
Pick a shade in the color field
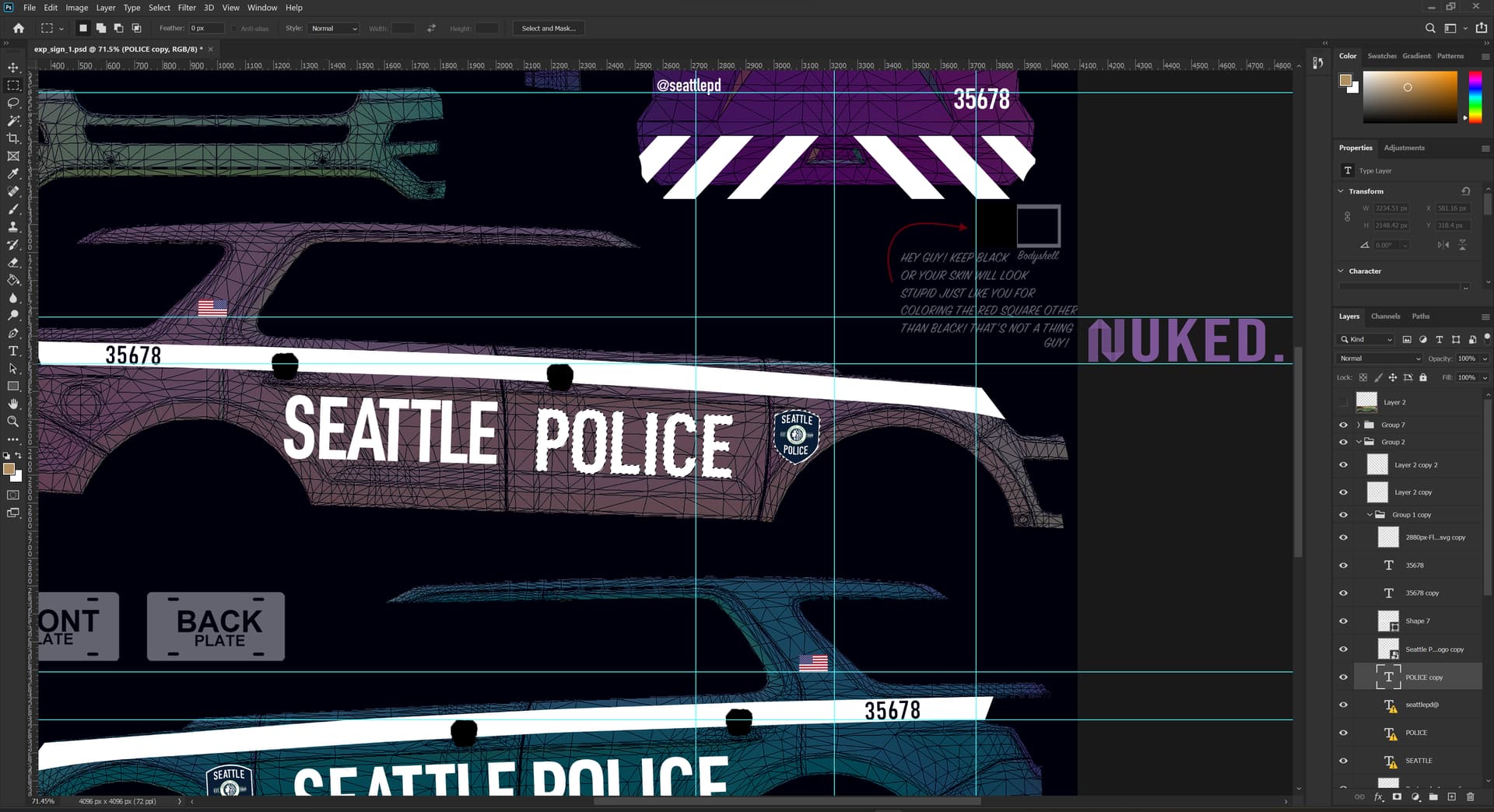click(x=1410, y=97)
